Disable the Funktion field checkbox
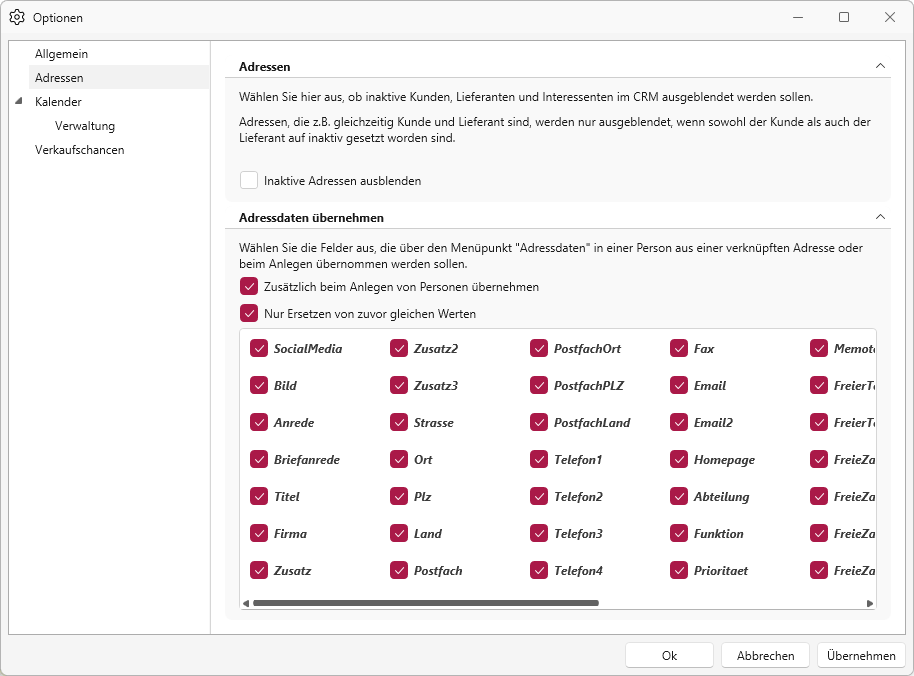The height and width of the screenshot is (676, 914). [679, 533]
